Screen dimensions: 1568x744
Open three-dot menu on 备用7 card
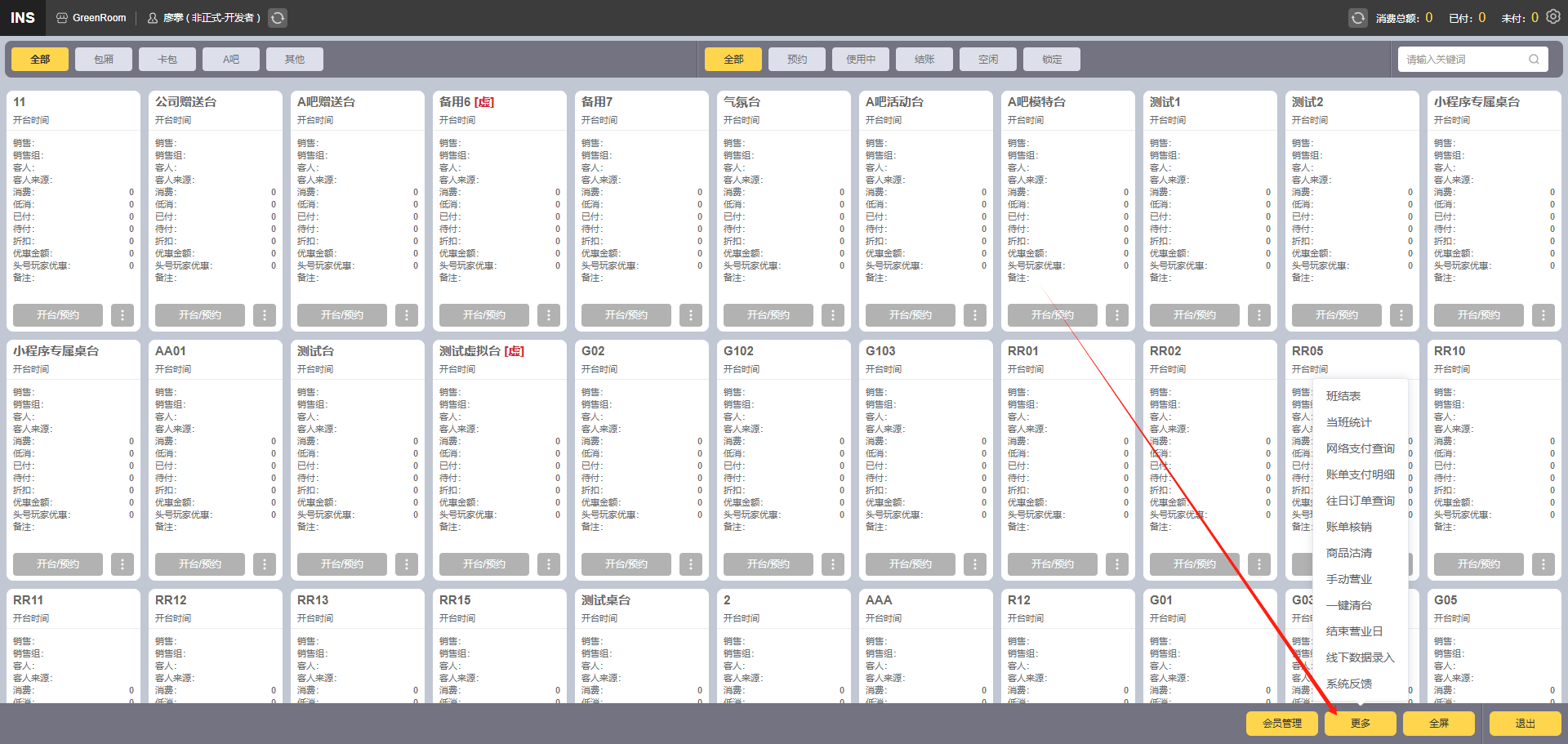point(691,315)
